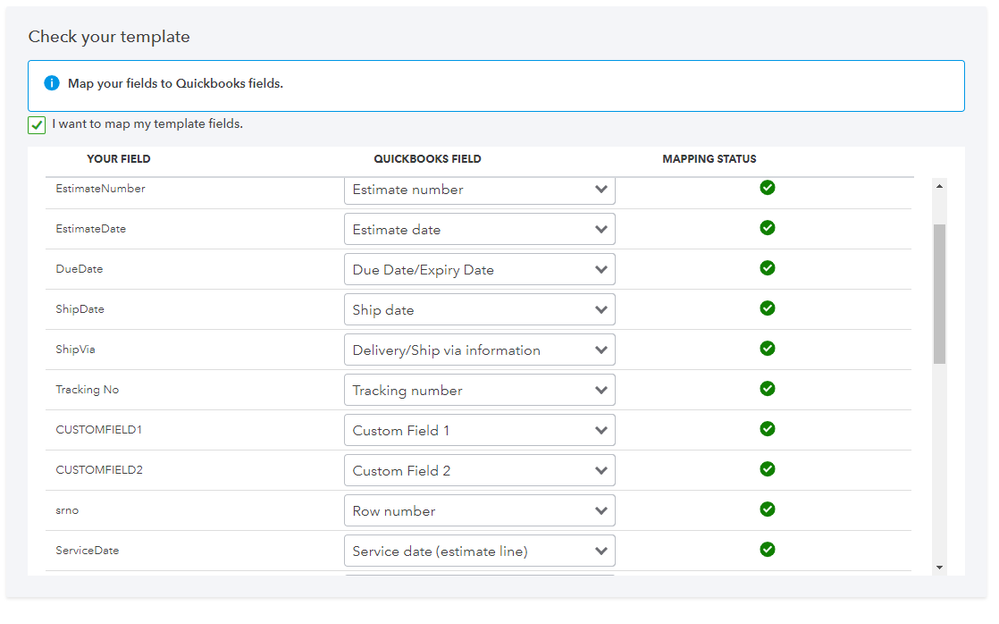Viewport: 999px width, 624px height.
Task: Click green checkmark status for EstimateNumber
Action: [x=767, y=188]
